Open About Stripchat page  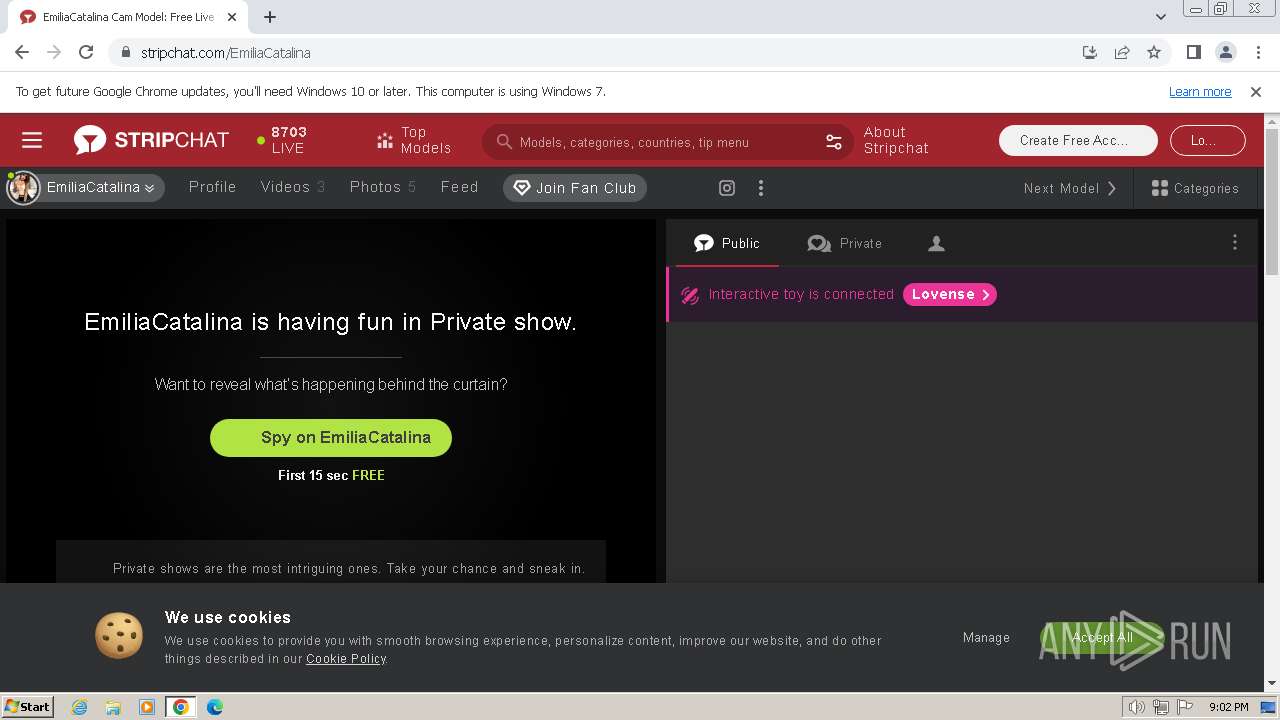896,140
